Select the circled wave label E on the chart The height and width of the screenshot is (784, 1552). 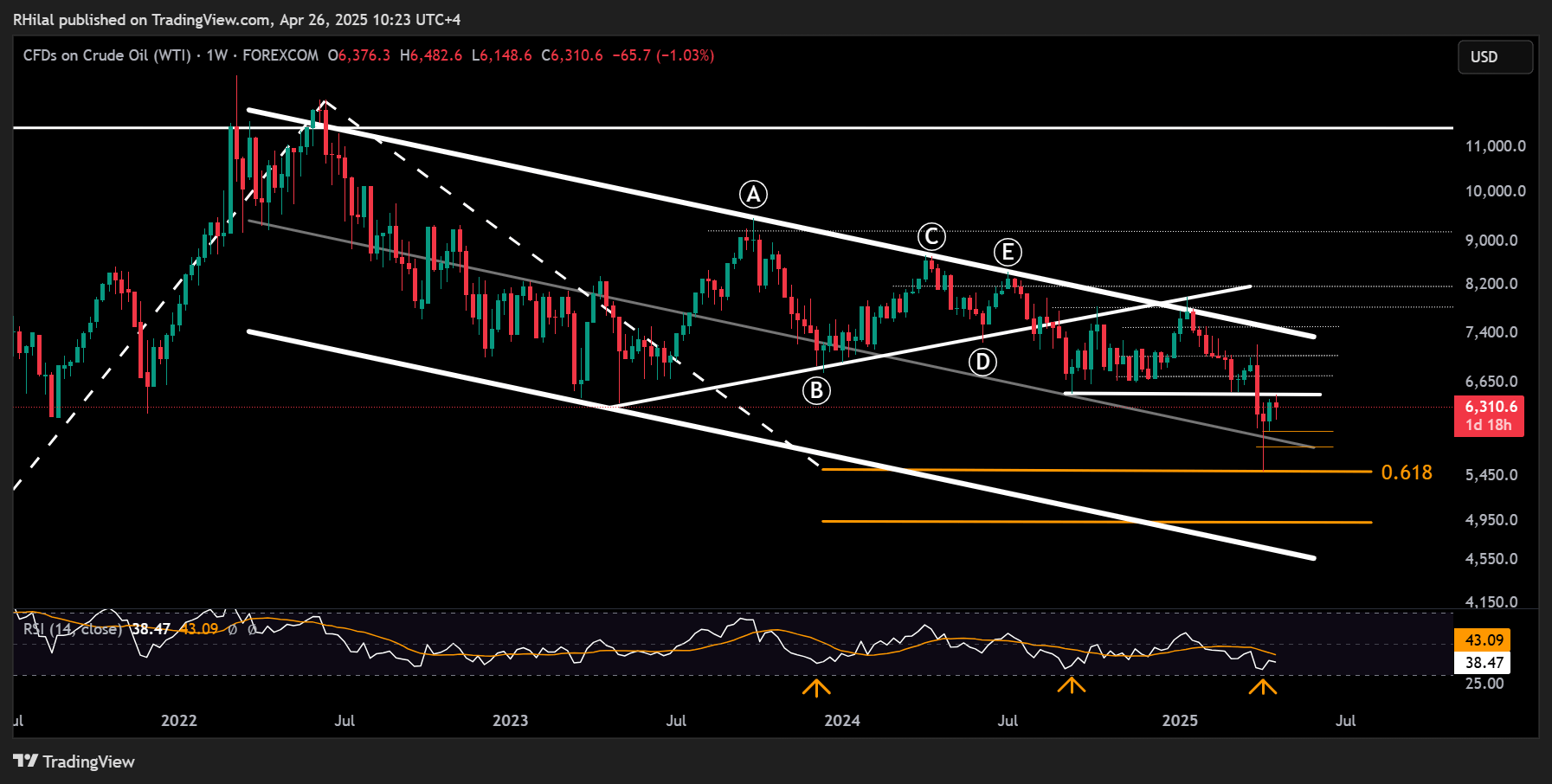(x=1007, y=254)
